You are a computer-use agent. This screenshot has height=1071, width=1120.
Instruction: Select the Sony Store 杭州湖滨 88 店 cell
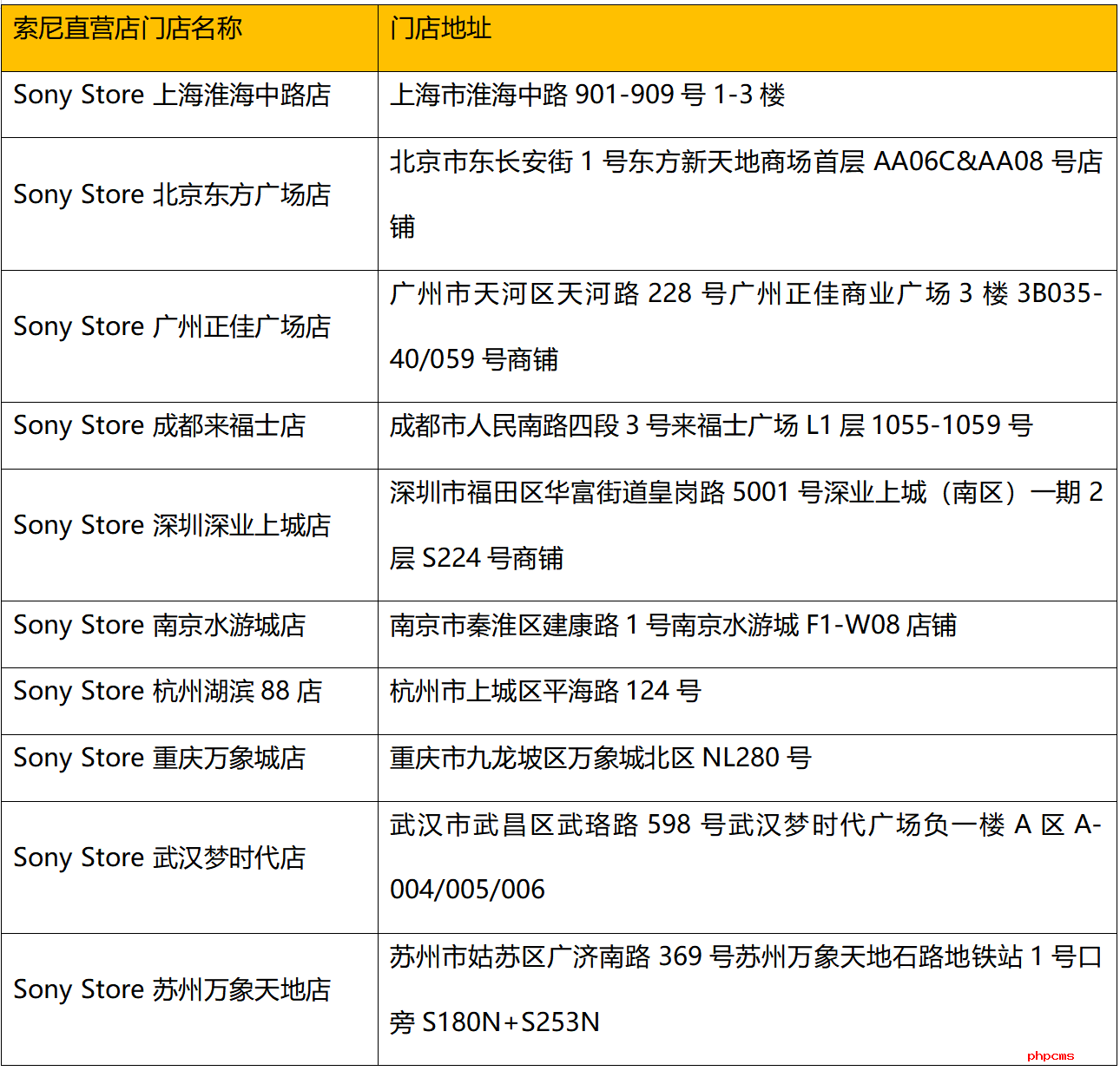[x=189, y=701]
